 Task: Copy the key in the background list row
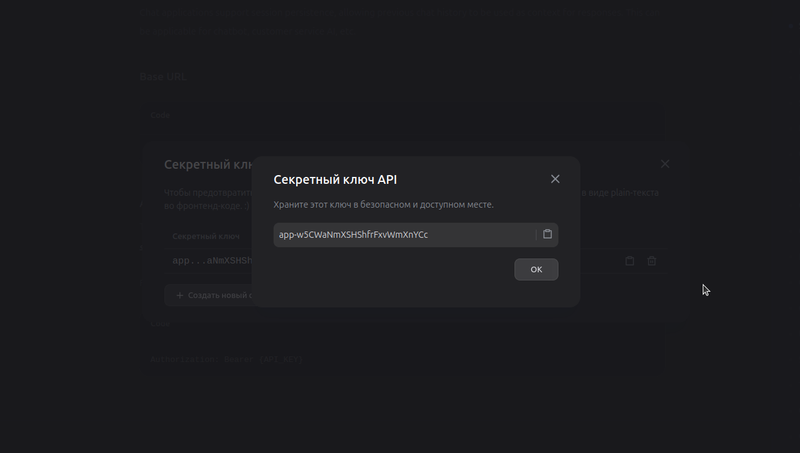pos(630,261)
